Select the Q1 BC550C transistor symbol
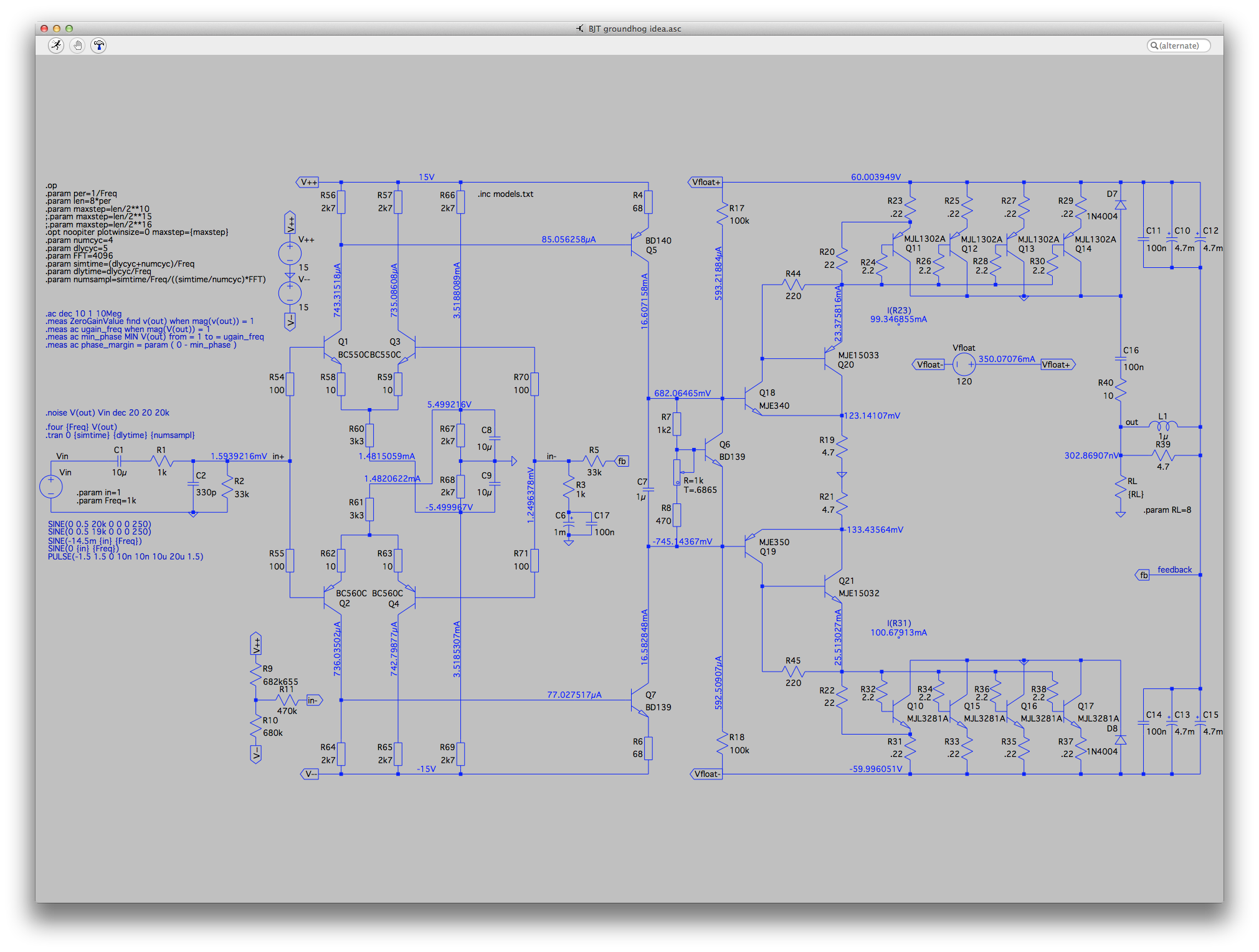The height and width of the screenshot is (952, 1259). (x=333, y=348)
